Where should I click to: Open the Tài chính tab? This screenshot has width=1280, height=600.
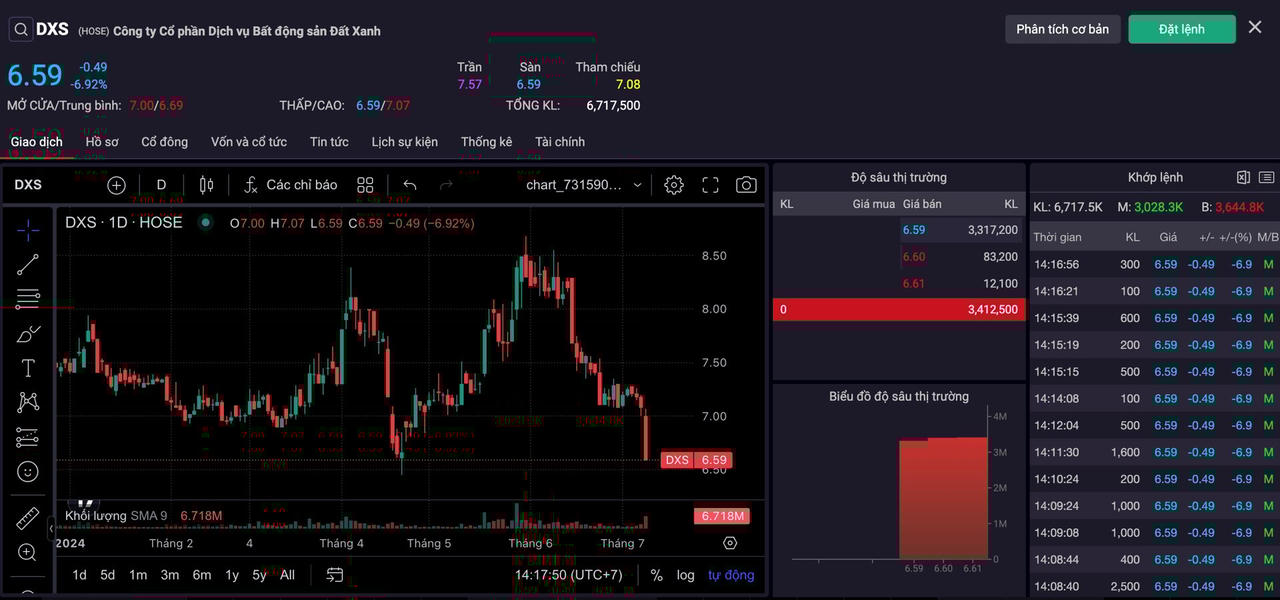click(x=560, y=142)
